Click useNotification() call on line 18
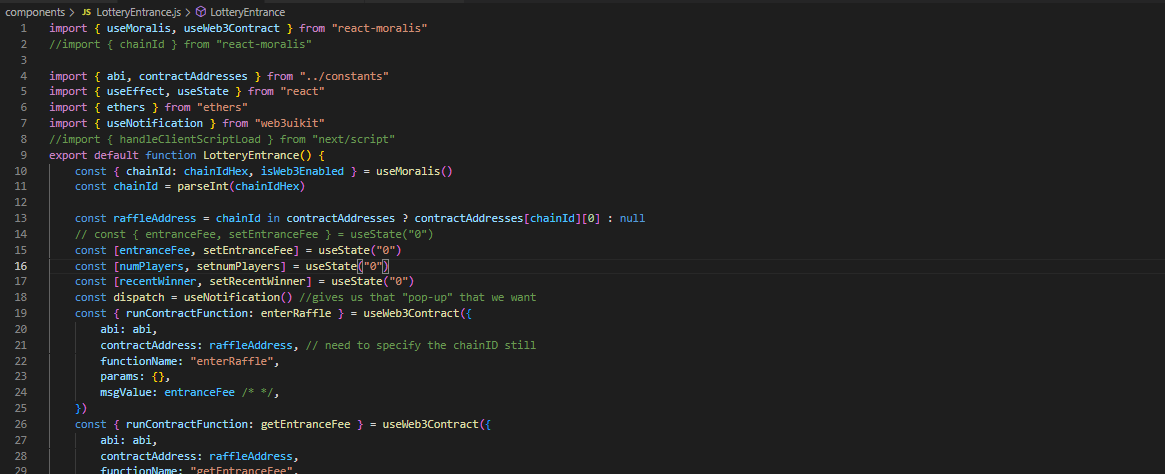Image resolution: width=1165 pixels, height=474 pixels. coord(238,297)
